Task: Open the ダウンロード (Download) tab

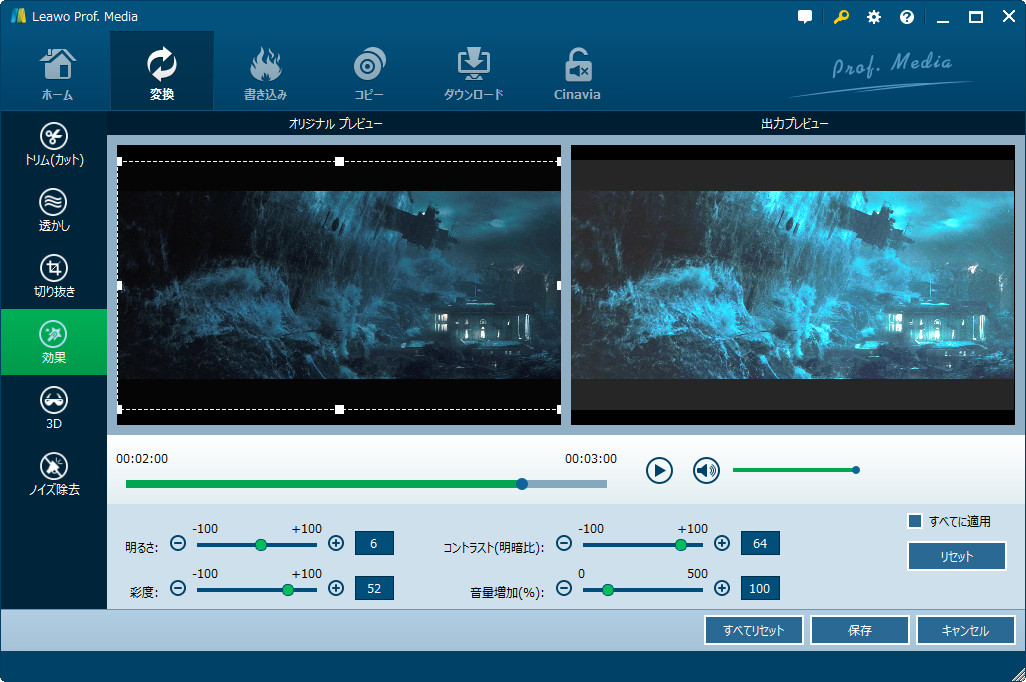Action: [473, 73]
